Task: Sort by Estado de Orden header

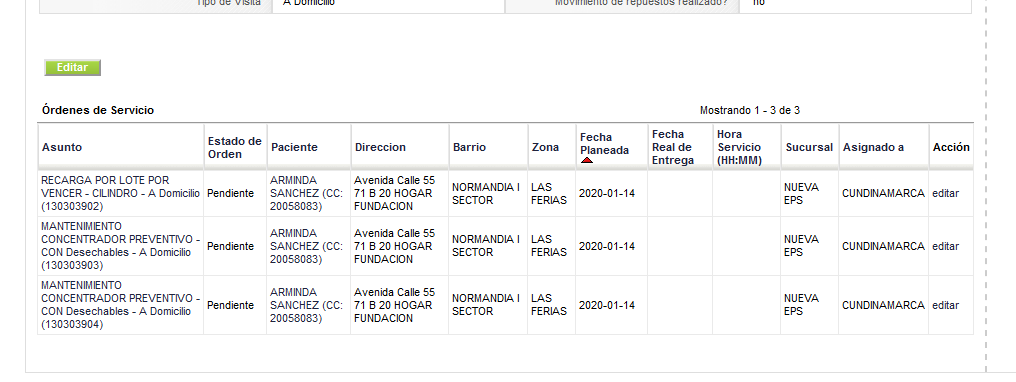Action: [x=235, y=148]
